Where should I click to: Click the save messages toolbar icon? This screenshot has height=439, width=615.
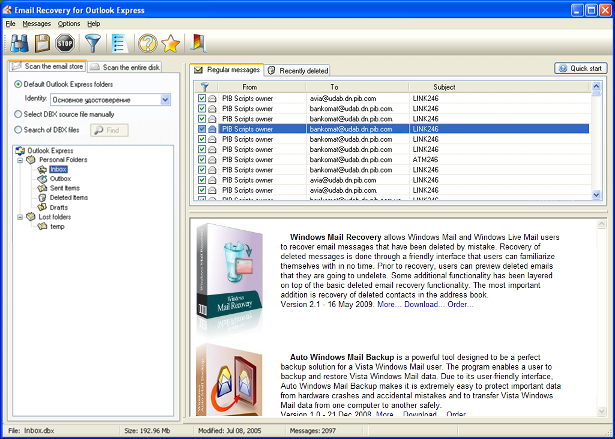point(42,43)
